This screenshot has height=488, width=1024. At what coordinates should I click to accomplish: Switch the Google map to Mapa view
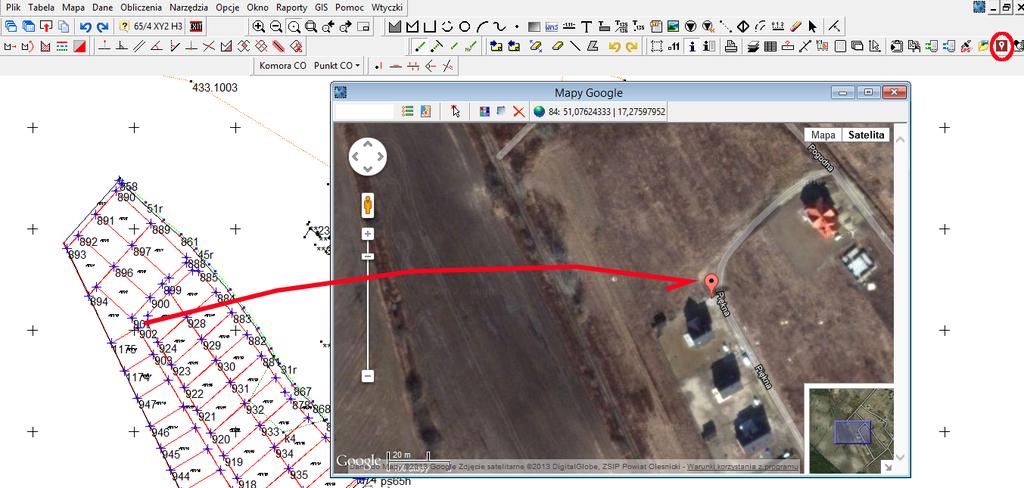[x=823, y=135]
